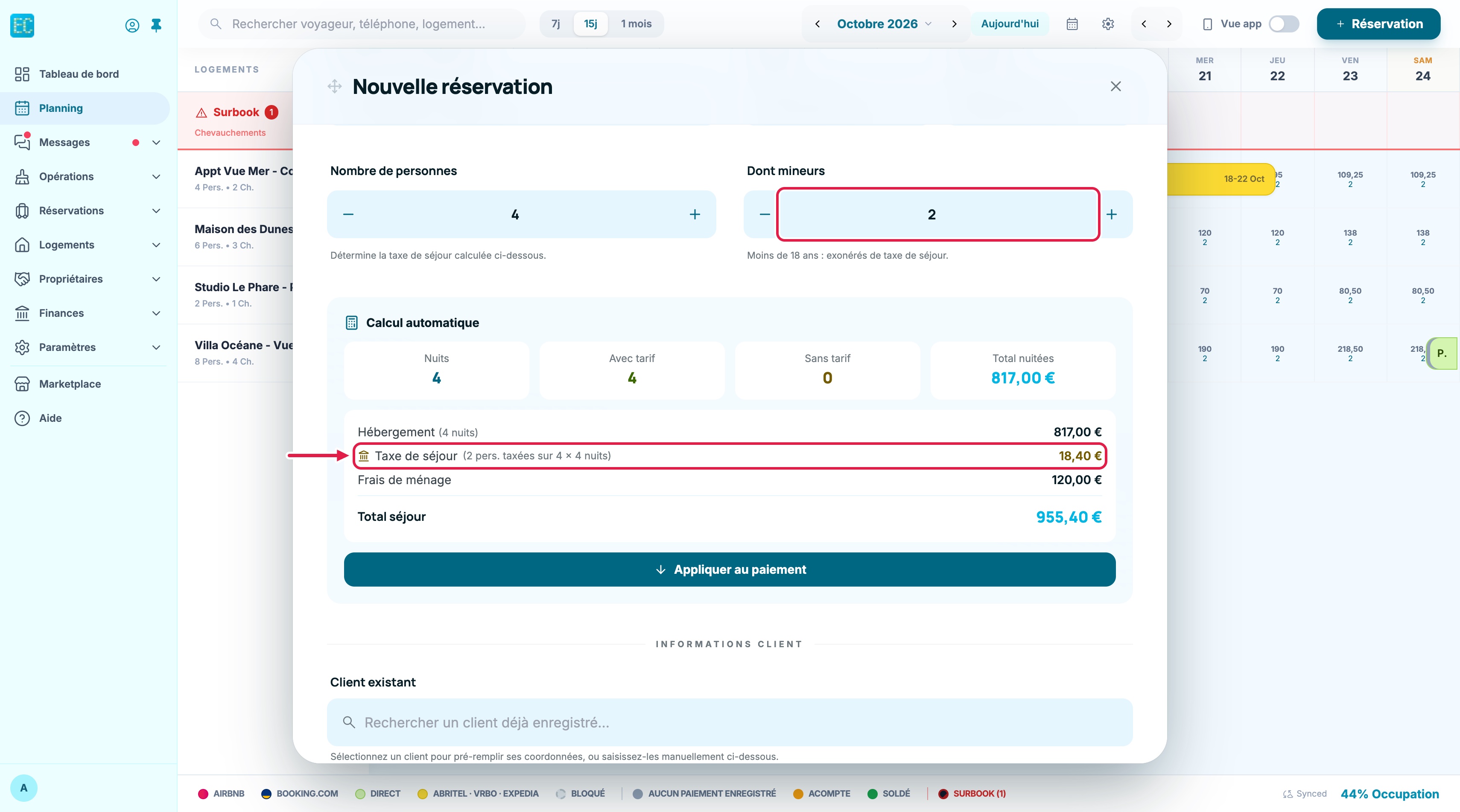Click the Nombre de personnes value field
The height and width of the screenshot is (812, 1460).
pos(515,214)
